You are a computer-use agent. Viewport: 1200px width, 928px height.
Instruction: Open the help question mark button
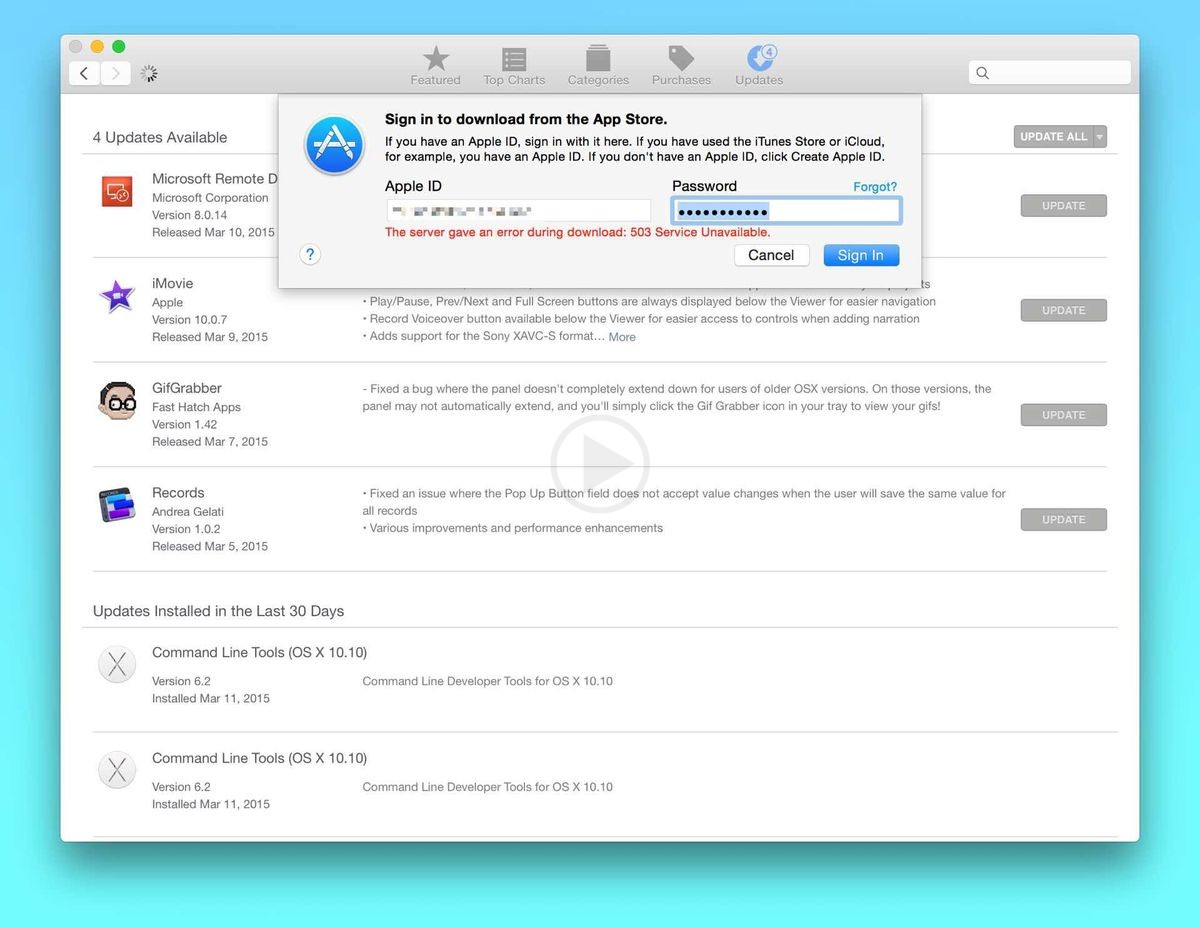point(310,255)
